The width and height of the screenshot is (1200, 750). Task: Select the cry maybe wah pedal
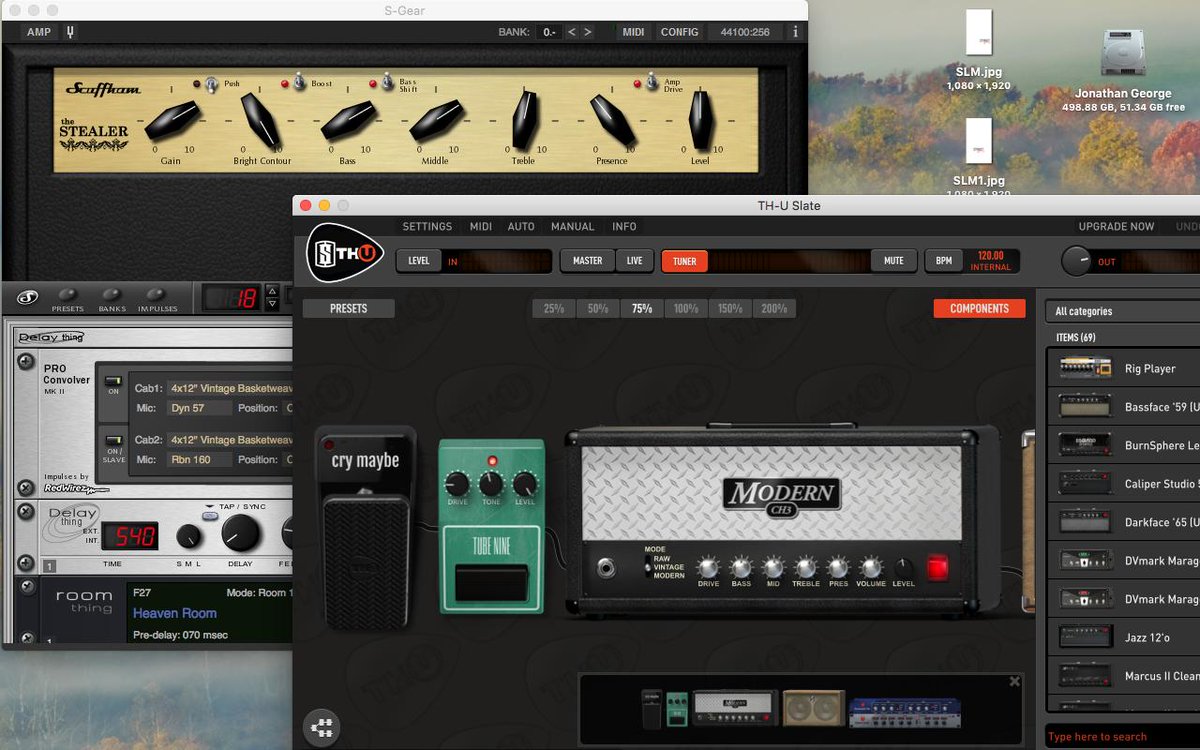click(x=366, y=527)
